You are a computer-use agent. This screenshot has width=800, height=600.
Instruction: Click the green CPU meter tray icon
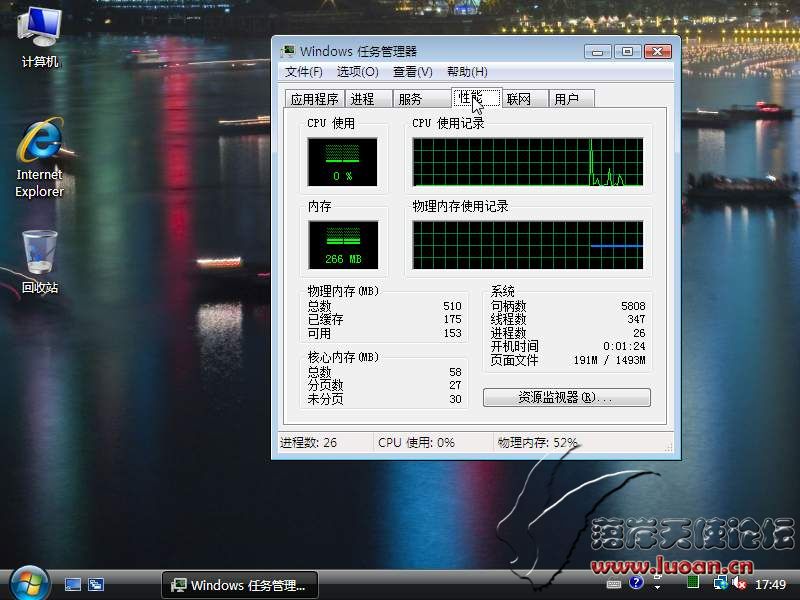[x=692, y=582]
